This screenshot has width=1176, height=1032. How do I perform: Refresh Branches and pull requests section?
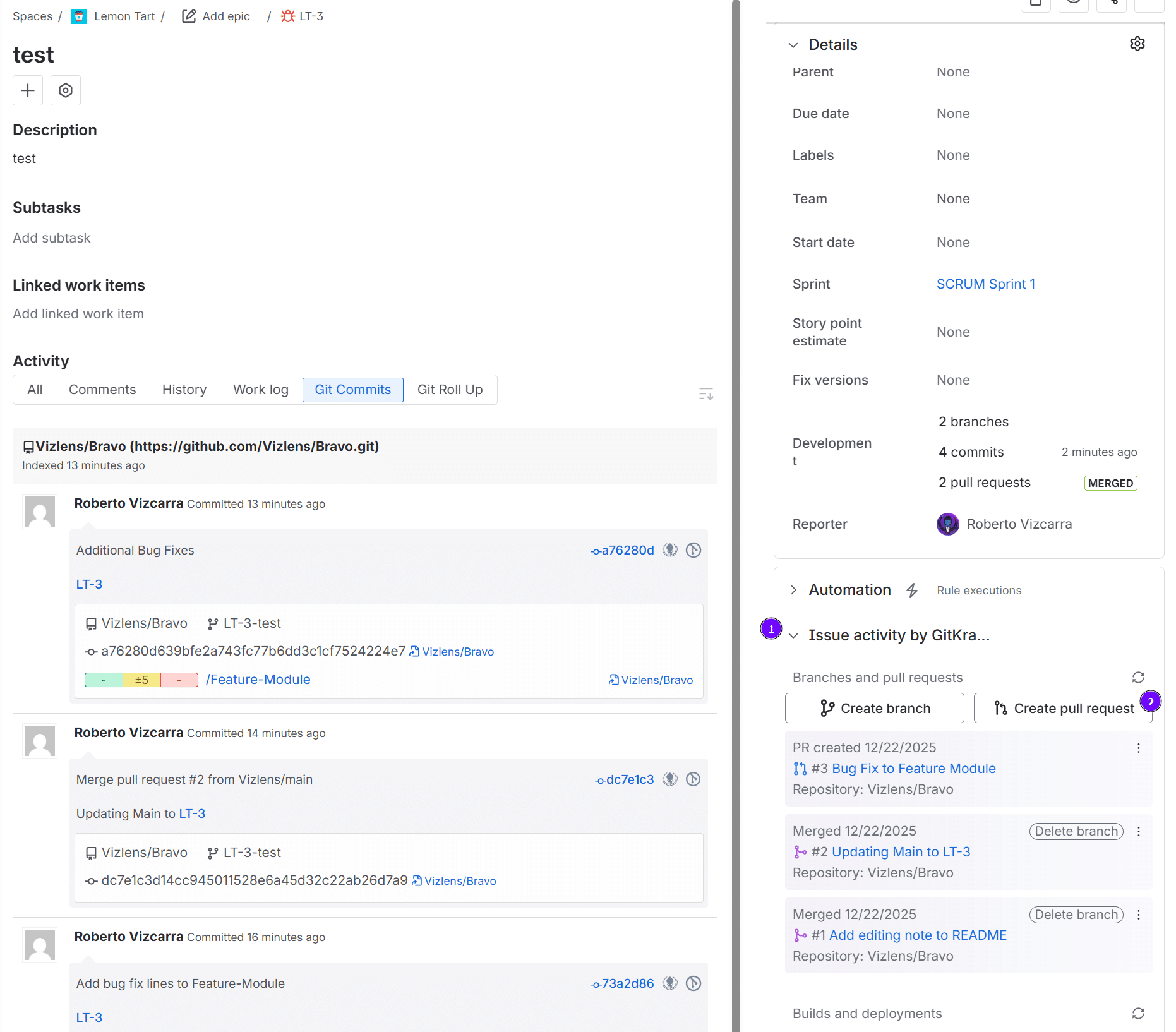coord(1138,677)
